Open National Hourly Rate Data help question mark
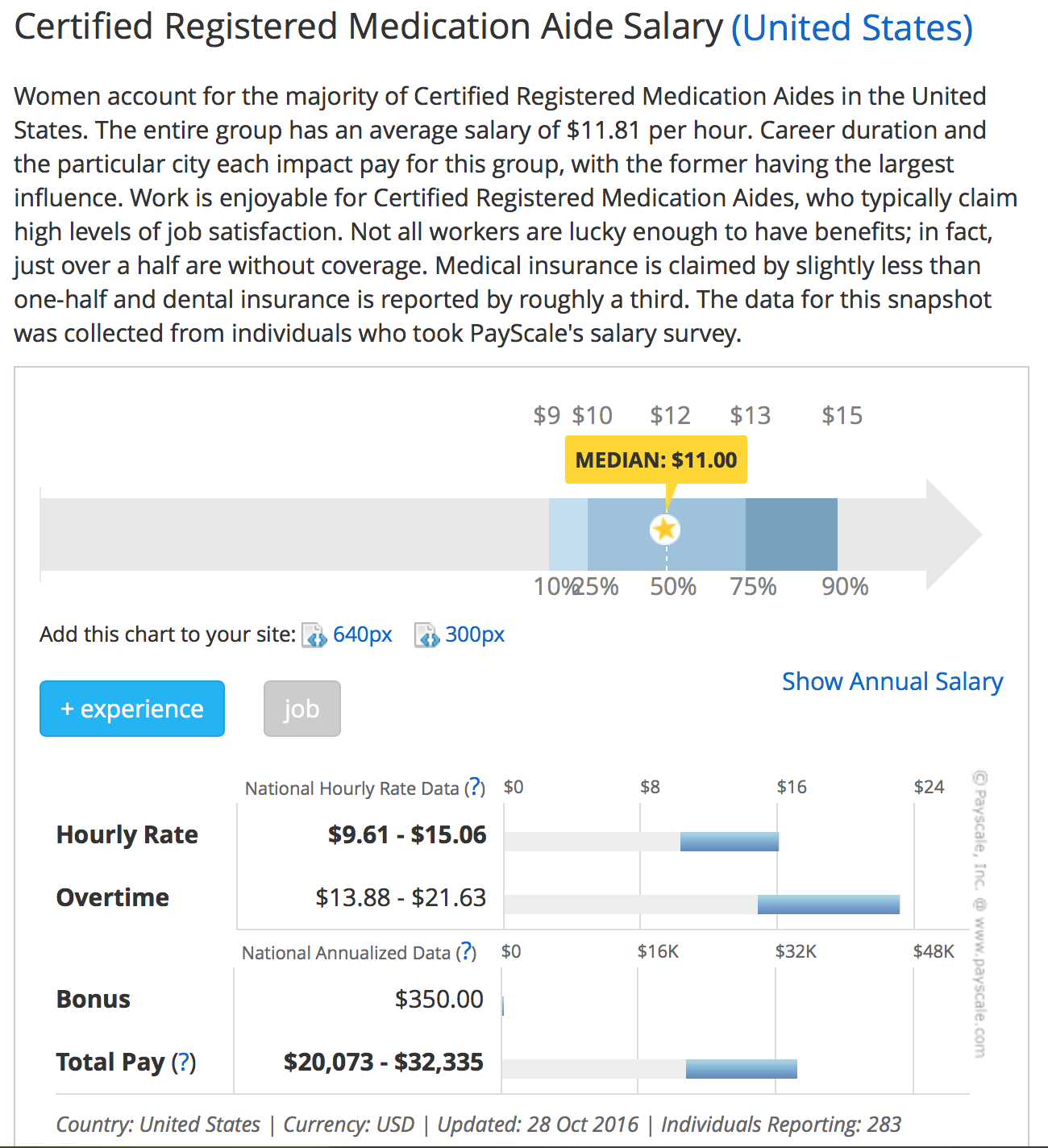Image resolution: width=1048 pixels, height=1148 pixels. [x=475, y=787]
